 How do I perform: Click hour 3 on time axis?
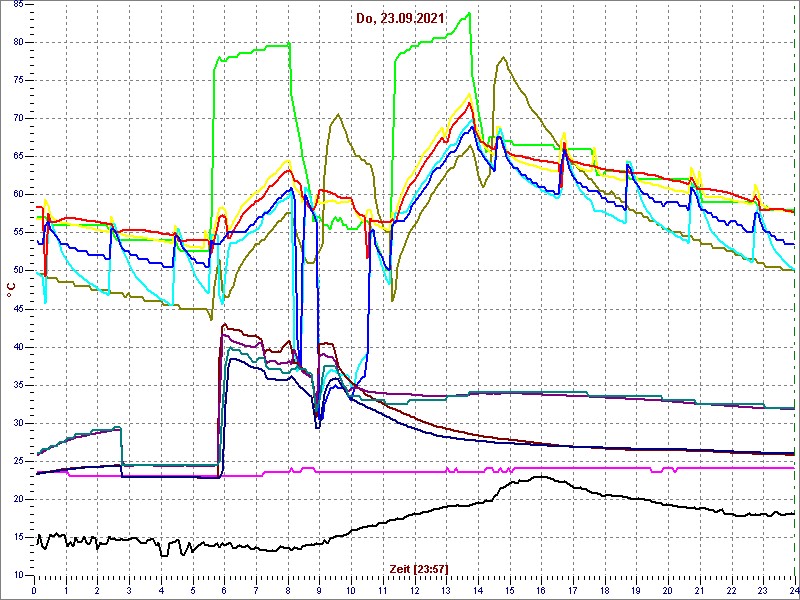coord(129,591)
